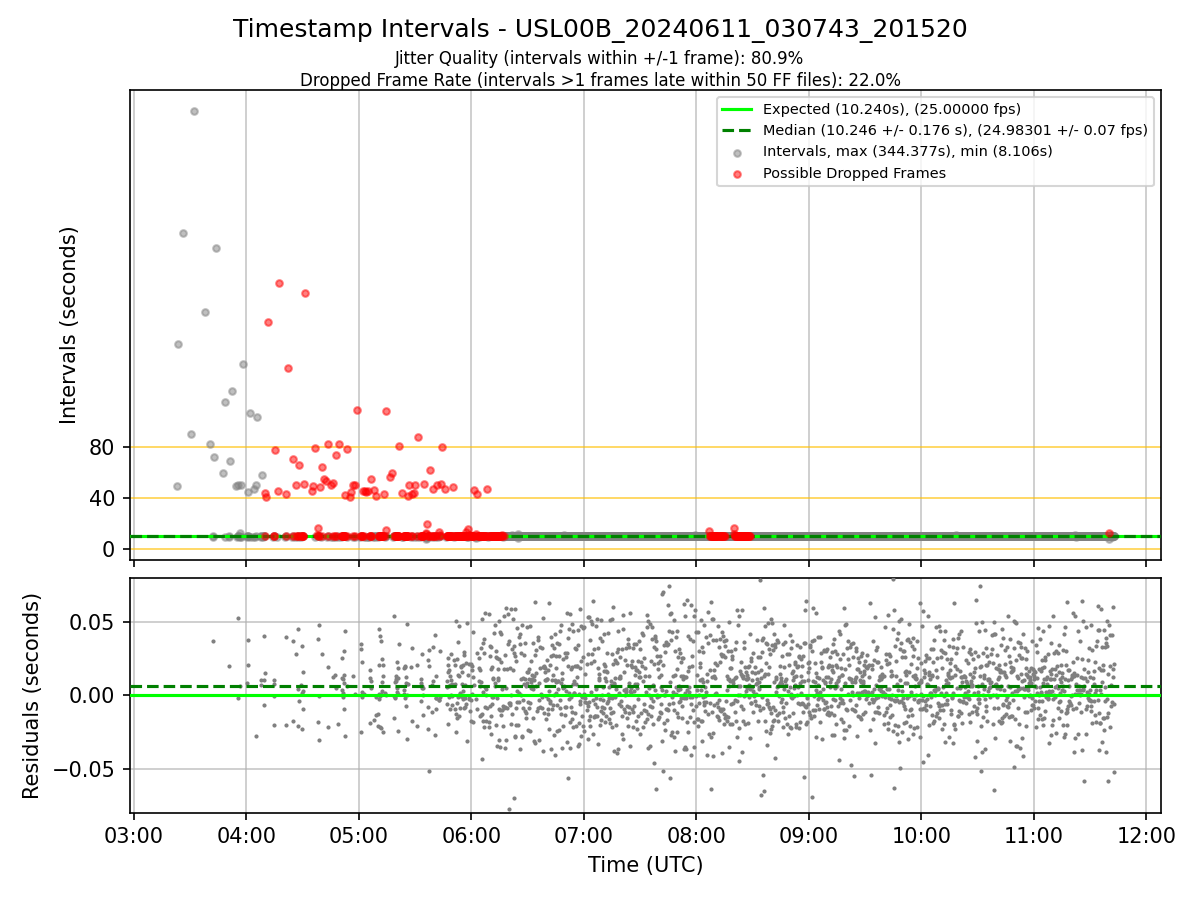Click the '03:00' time tick label
The height and width of the screenshot is (900, 1200).
point(134,834)
